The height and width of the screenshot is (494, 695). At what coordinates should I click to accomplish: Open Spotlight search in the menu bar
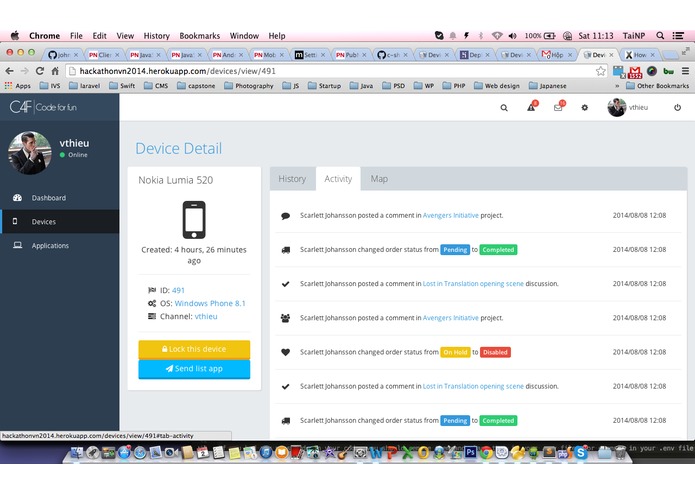(x=660, y=35)
